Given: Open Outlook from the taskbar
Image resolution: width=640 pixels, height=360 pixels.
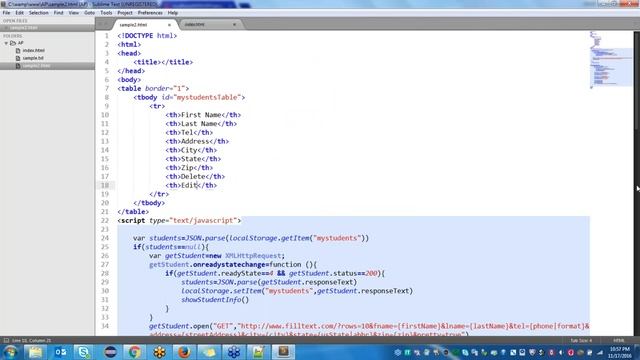Looking at the screenshot, I should tap(60, 352).
